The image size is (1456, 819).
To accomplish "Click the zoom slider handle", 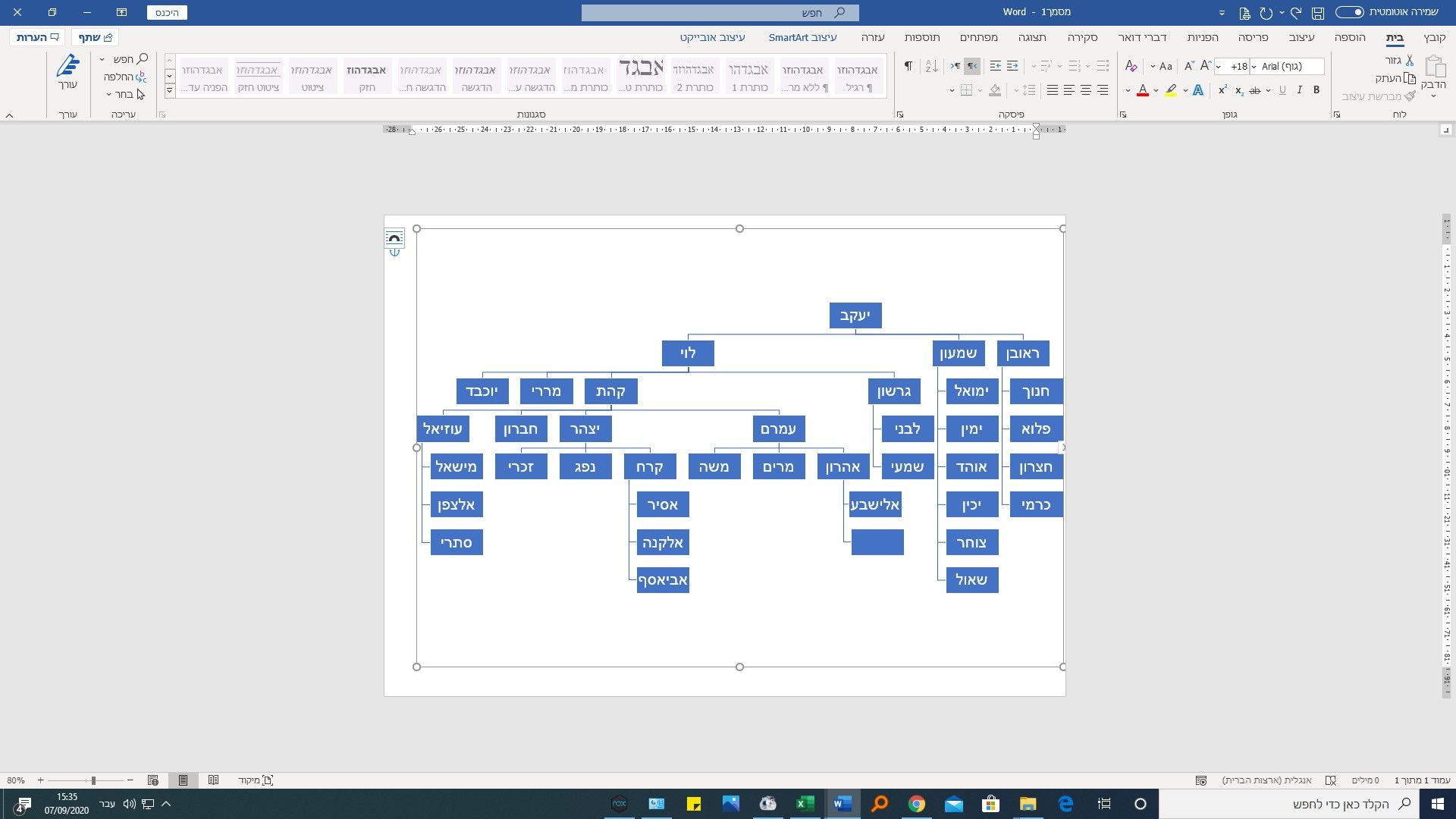I will pos(93,780).
